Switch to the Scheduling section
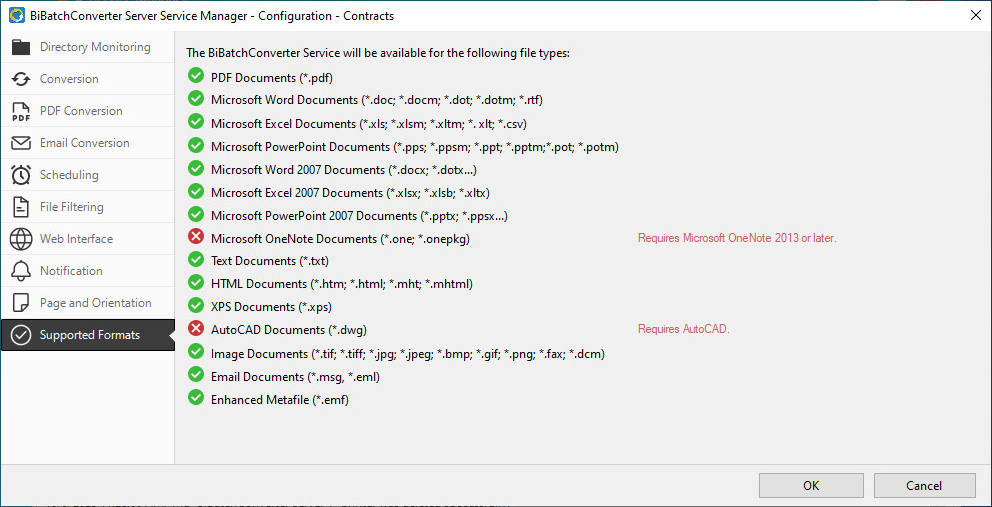This screenshot has width=992, height=507. point(69,175)
